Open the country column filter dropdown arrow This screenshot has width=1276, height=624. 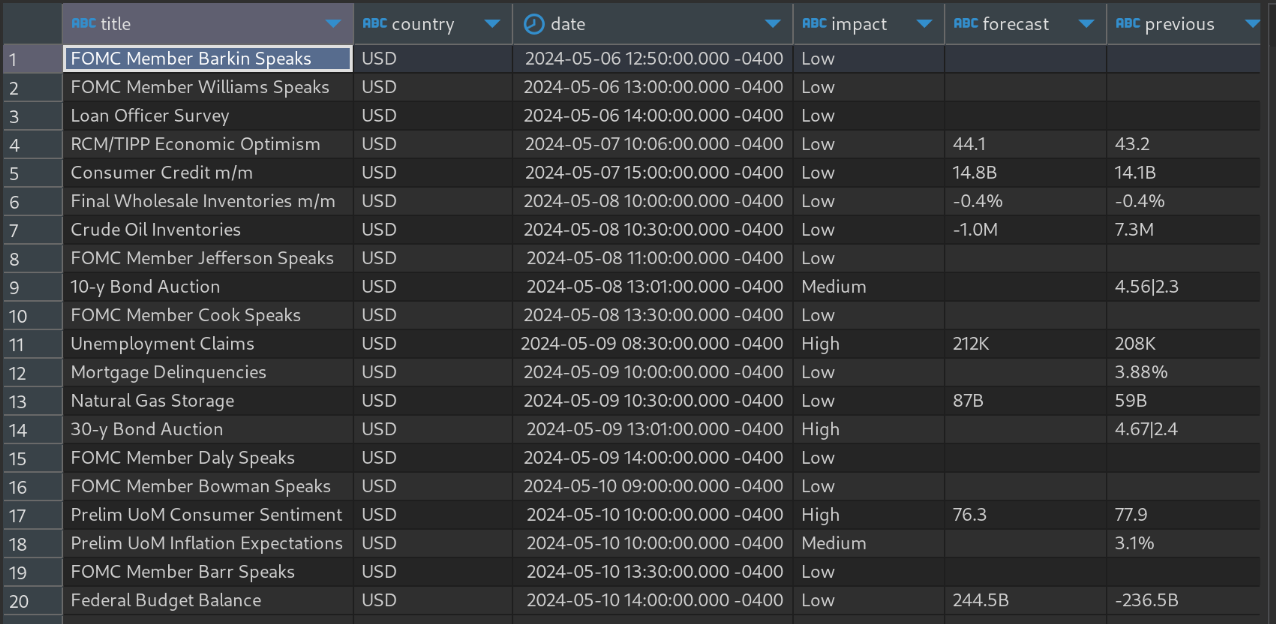coord(492,24)
